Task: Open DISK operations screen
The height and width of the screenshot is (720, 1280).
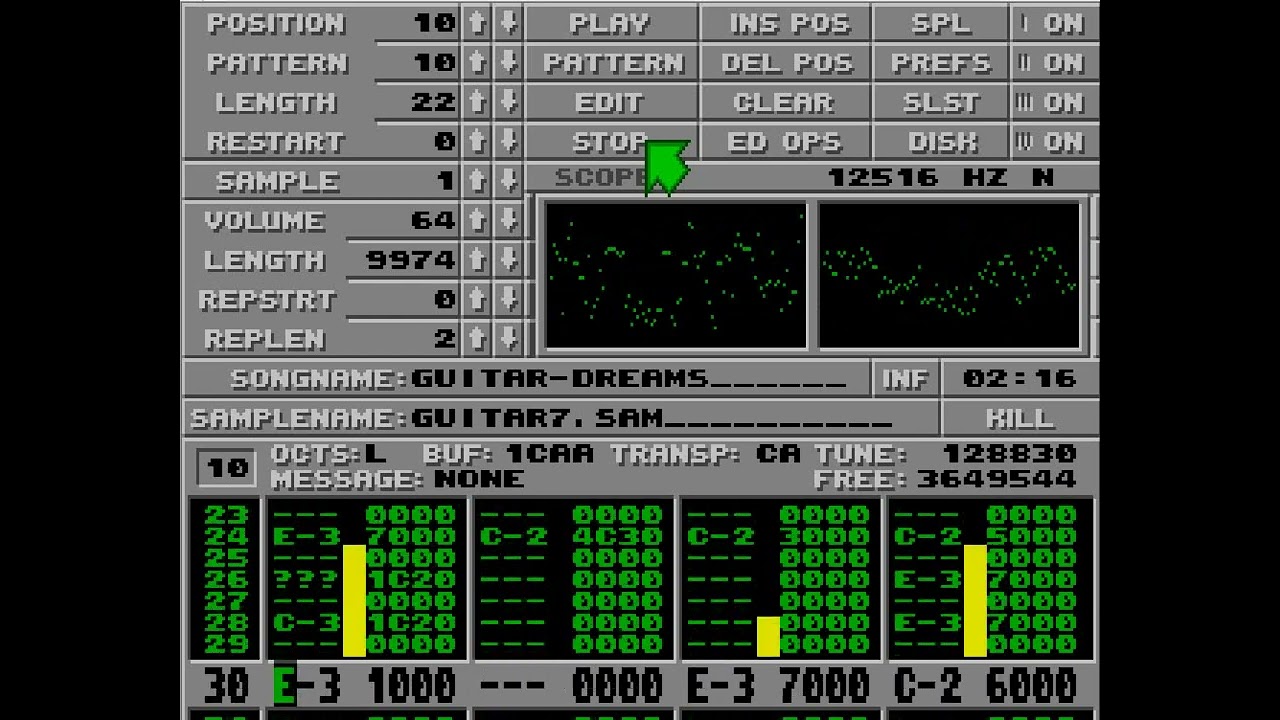Action: tap(941, 141)
